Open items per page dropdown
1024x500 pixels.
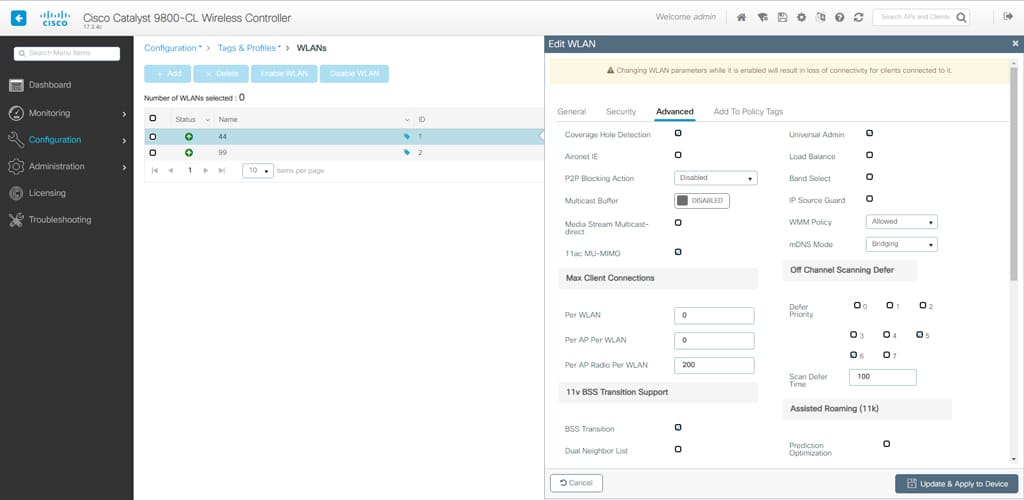257,170
